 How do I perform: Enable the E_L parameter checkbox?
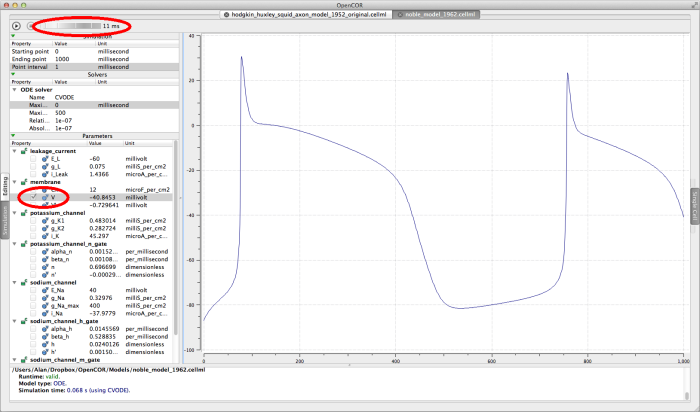(x=33, y=158)
